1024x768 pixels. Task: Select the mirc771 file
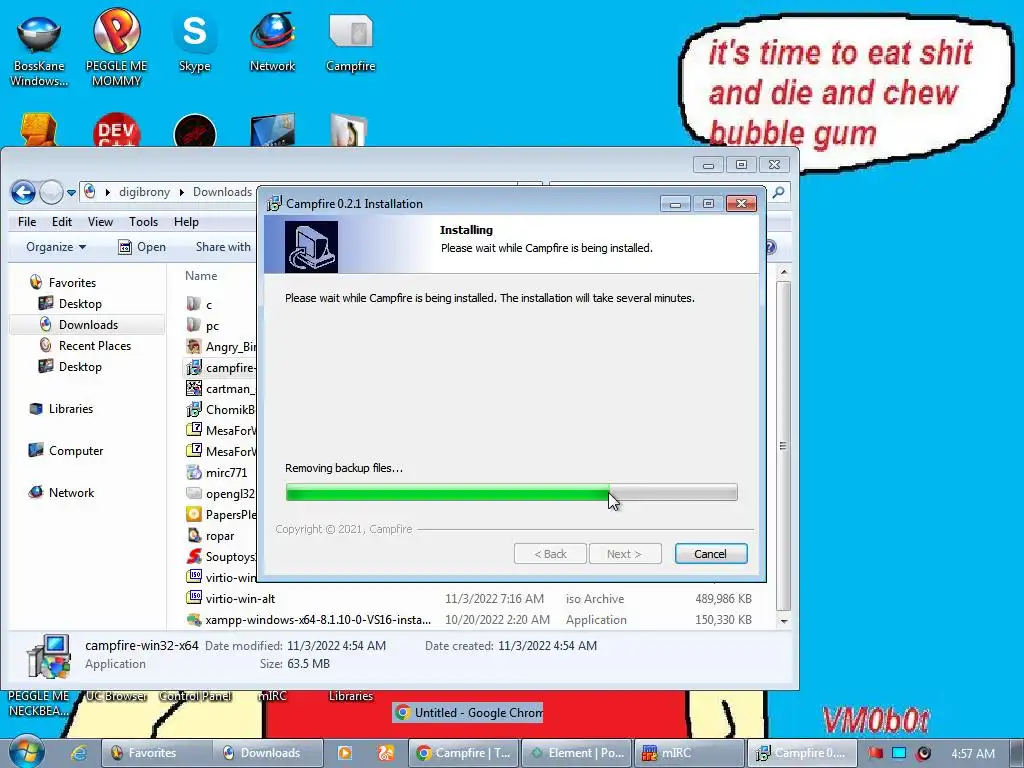tap(217, 472)
